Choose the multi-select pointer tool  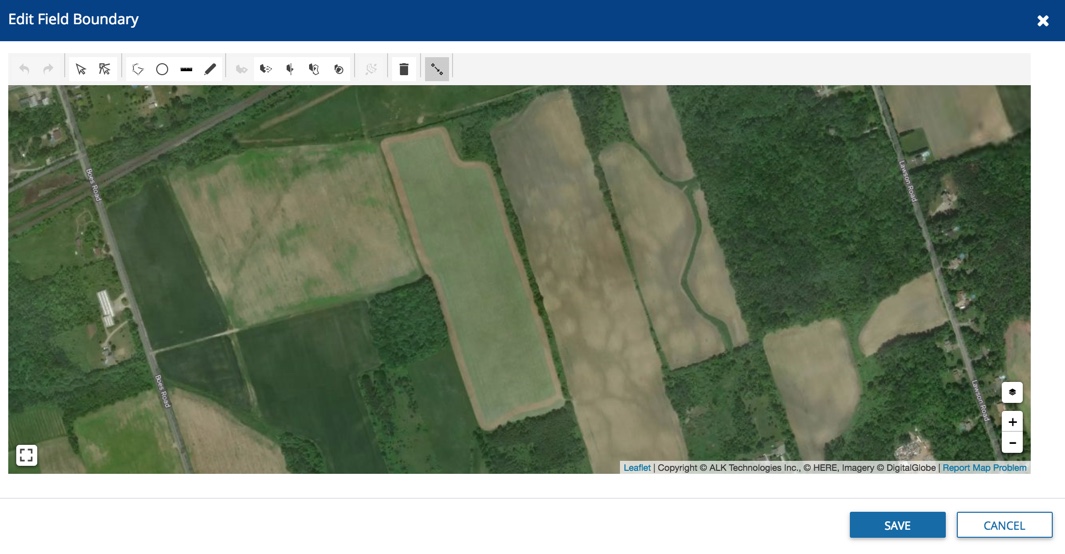tap(105, 69)
